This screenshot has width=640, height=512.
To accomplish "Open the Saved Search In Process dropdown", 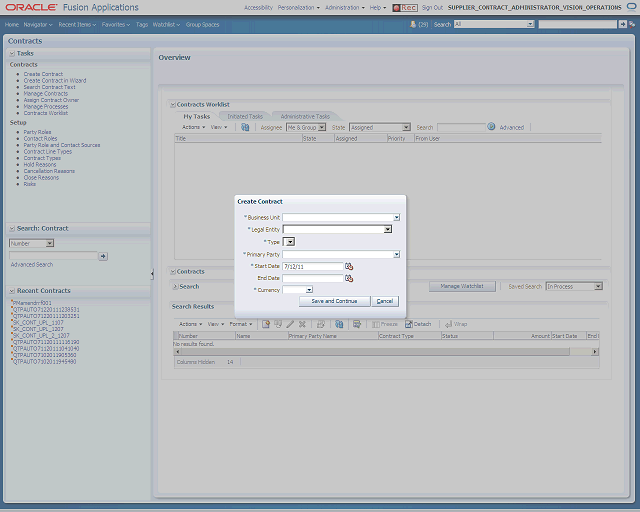I will [574, 287].
